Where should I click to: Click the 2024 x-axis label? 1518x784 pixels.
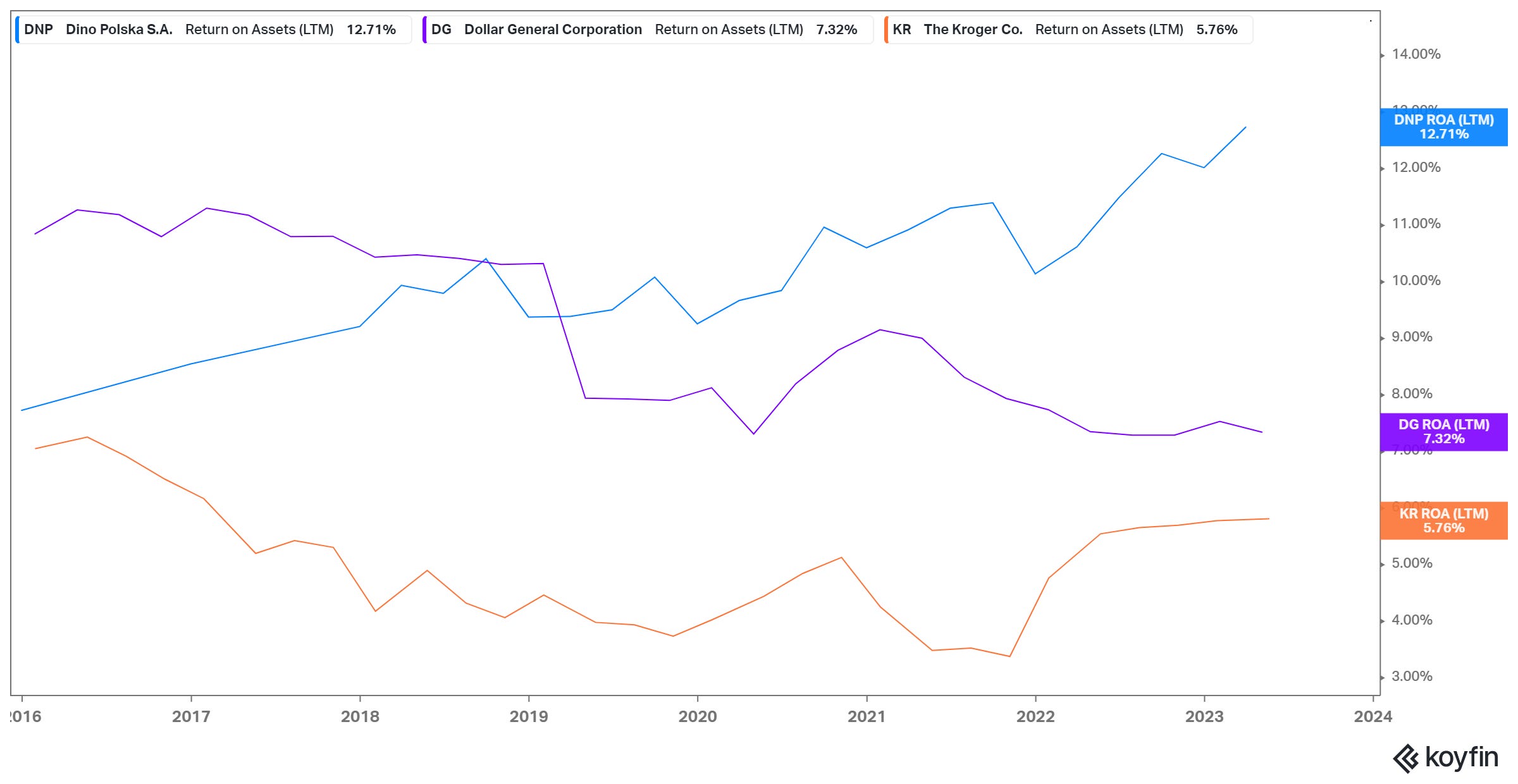[1373, 716]
